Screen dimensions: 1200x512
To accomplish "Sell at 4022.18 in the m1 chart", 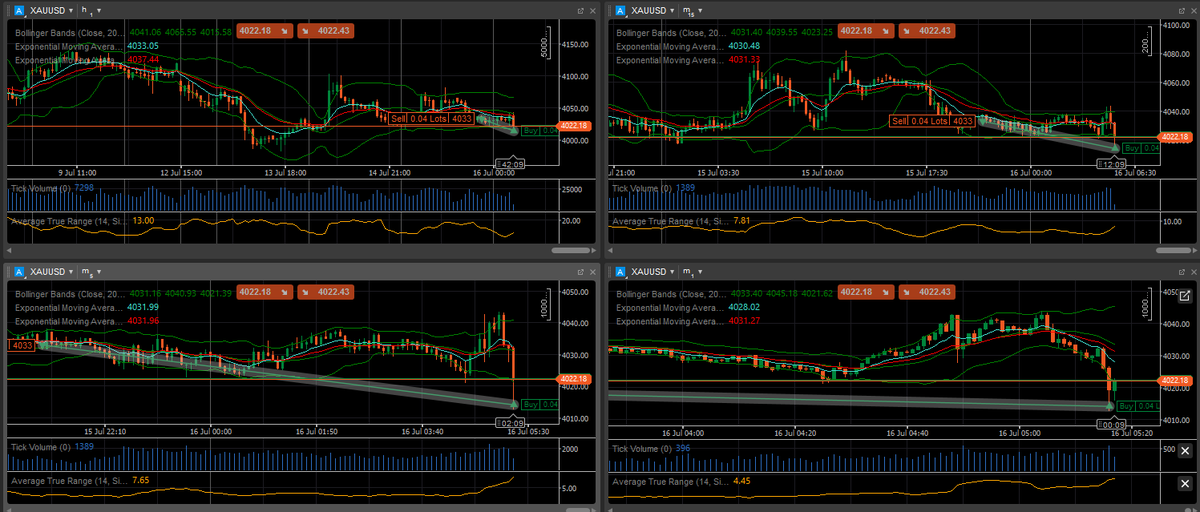I will point(866,292).
